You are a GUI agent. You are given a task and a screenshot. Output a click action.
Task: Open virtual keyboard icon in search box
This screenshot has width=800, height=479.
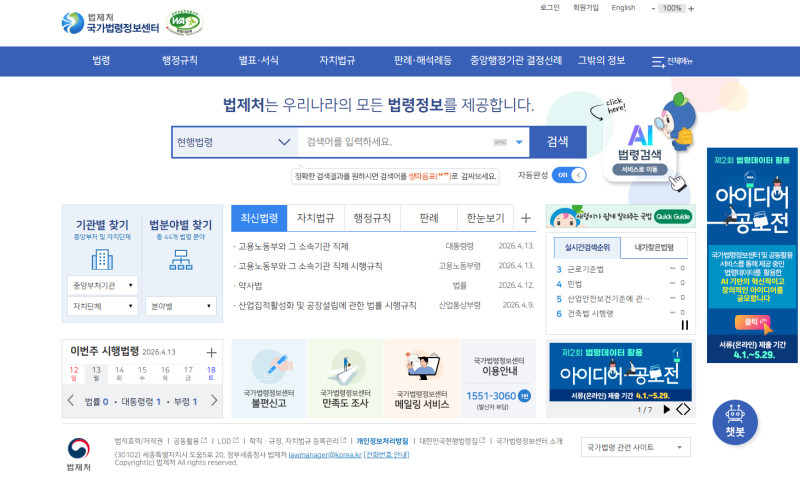point(500,142)
